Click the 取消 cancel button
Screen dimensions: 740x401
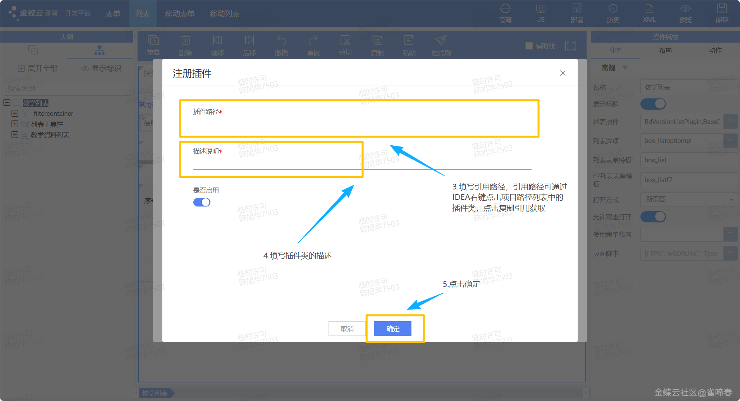347,328
